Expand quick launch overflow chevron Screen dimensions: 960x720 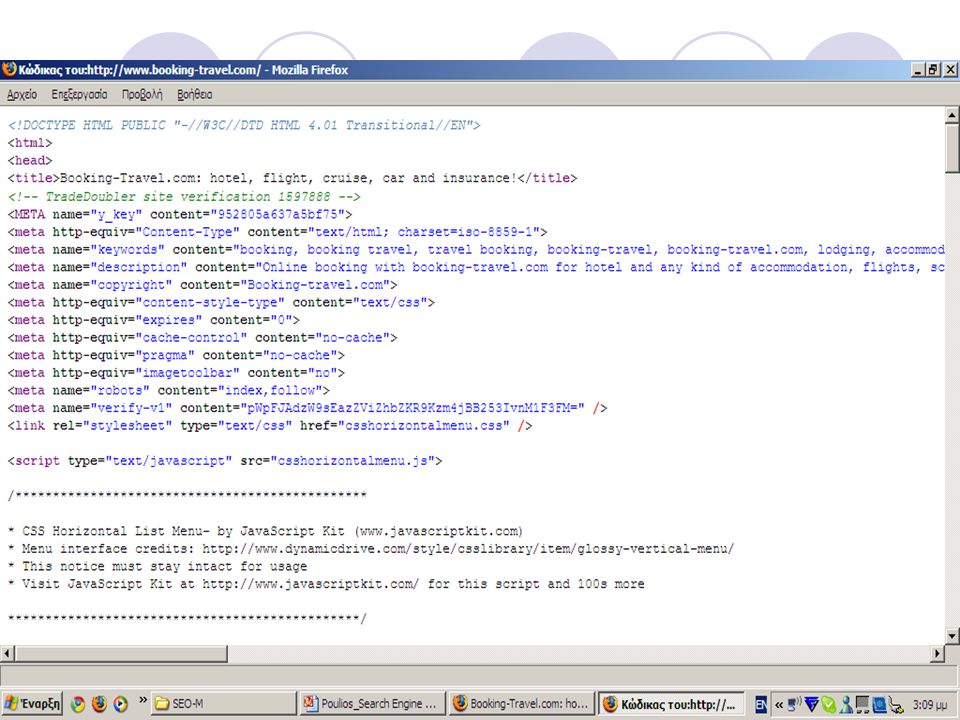[x=143, y=699]
